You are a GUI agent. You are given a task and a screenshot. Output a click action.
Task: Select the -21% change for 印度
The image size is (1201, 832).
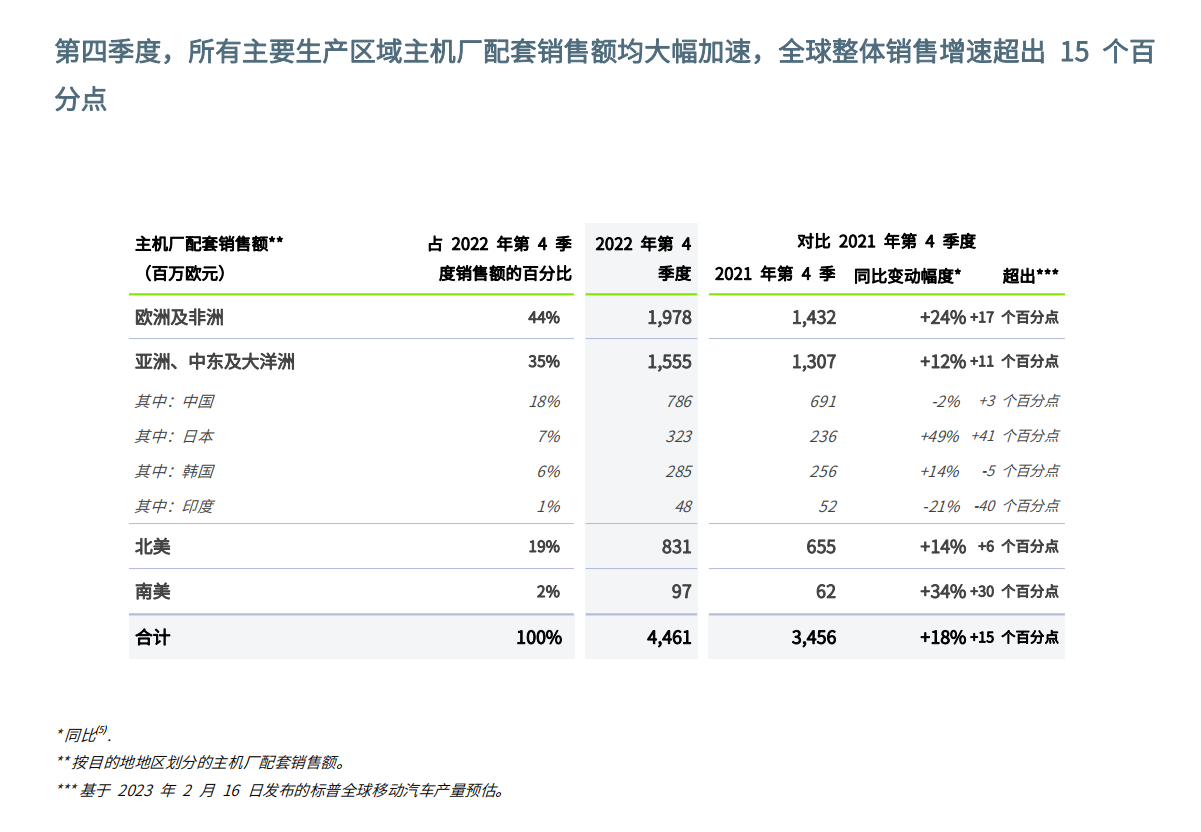[x=942, y=507]
